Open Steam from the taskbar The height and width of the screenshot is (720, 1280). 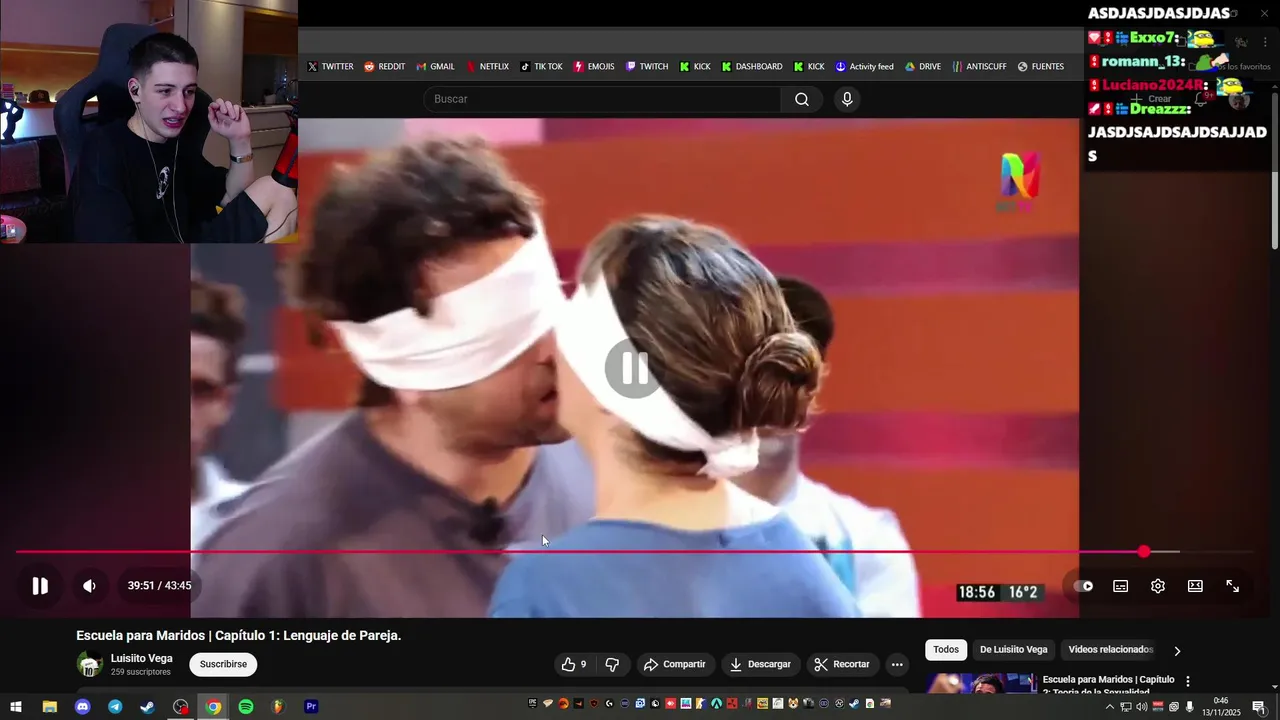point(147,707)
